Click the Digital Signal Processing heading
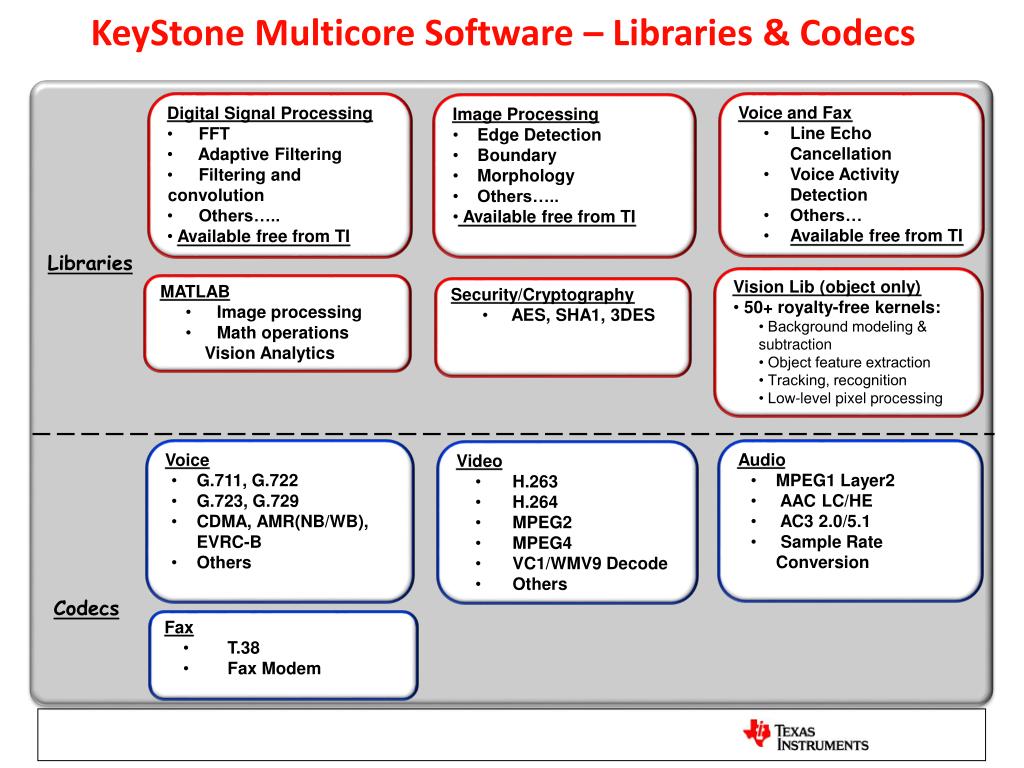Screen dimensions: 1024x768 tap(270, 113)
